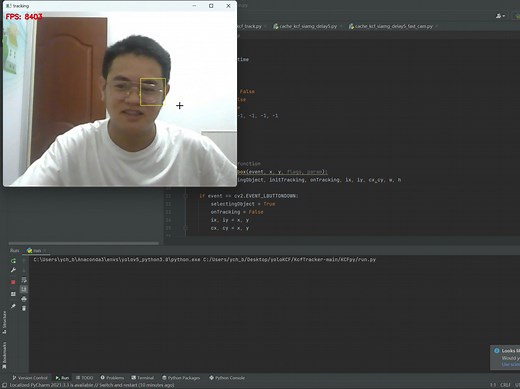Collapse the 'if event == cv2.EVENT_LBUTTONDOWN' fold marker
The image size is (520, 389).
186,196
